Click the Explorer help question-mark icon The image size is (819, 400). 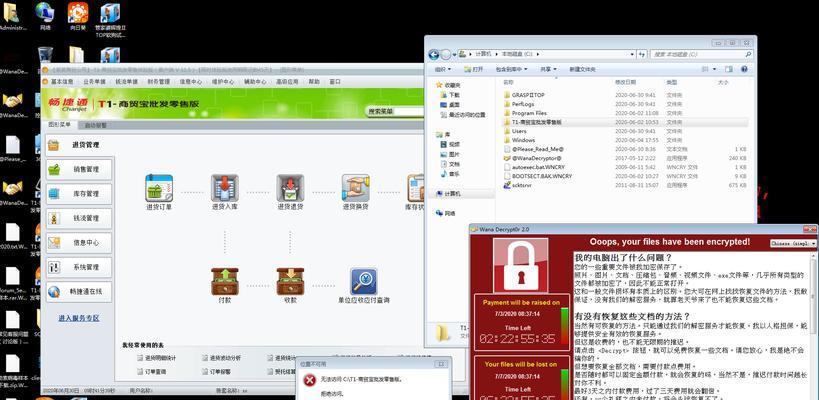click(744, 69)
